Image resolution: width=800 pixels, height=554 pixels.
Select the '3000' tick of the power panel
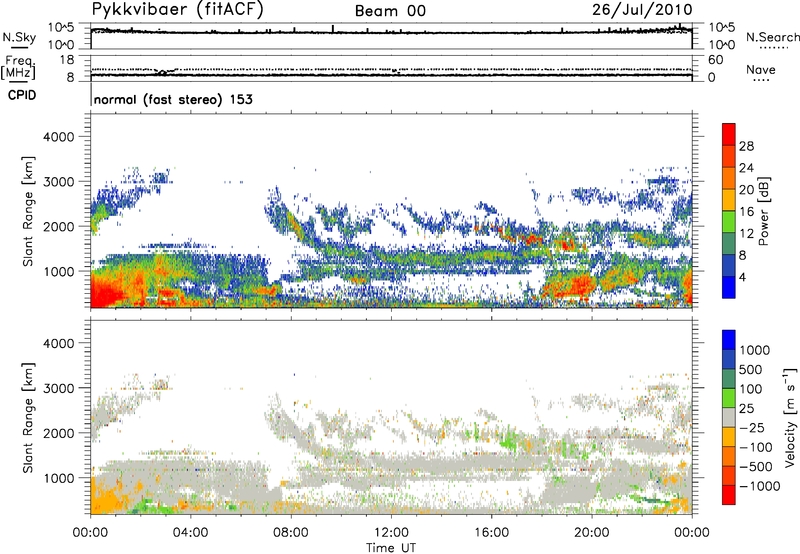tap(59, 182)
